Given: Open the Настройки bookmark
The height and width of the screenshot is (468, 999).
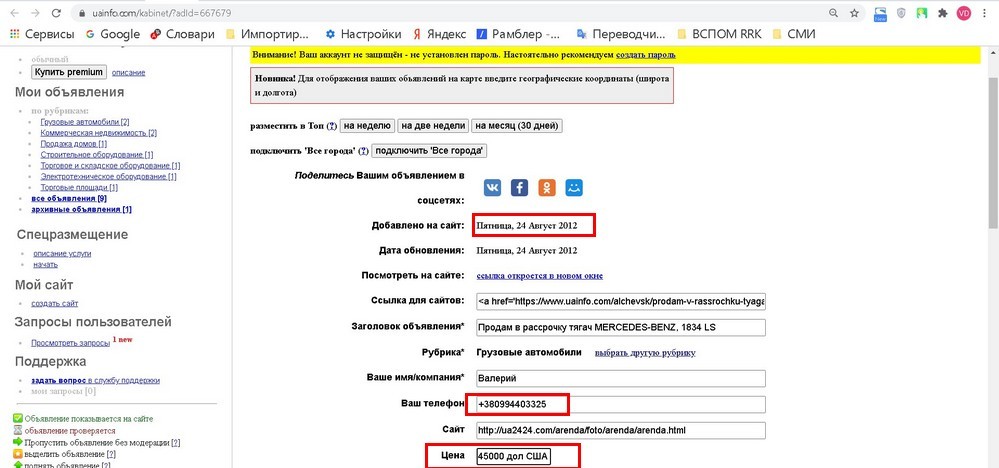Looking at the screenshot, I should [x=363, y=34].
